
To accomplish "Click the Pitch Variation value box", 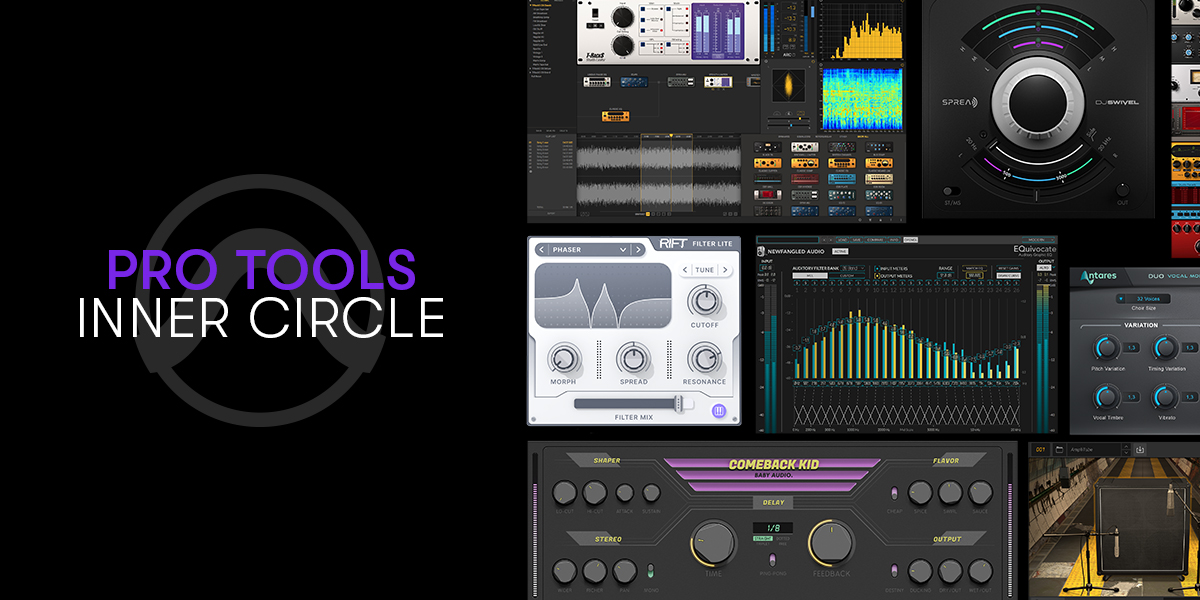I will 1132,348.
